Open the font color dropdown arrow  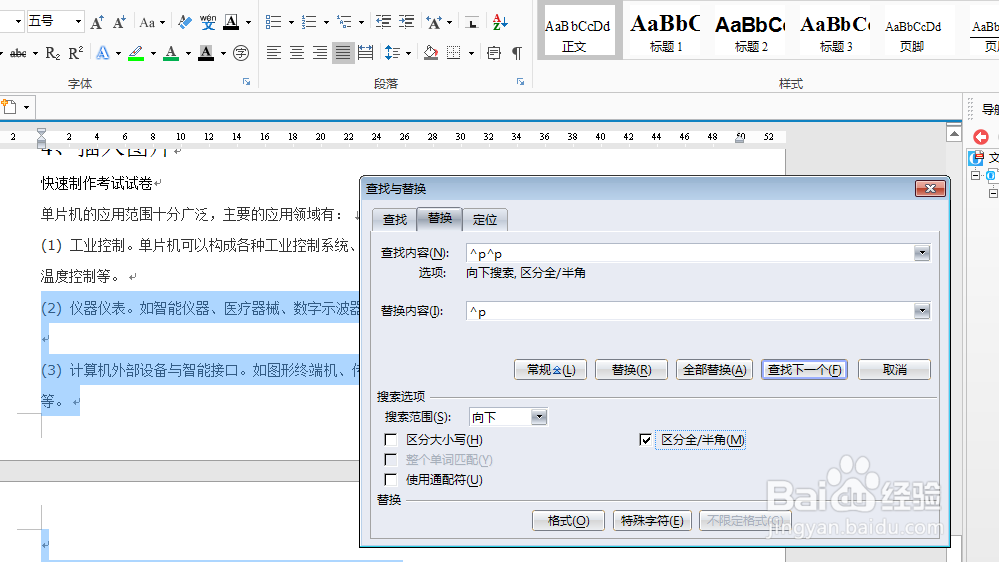click(x=188, y=54)
